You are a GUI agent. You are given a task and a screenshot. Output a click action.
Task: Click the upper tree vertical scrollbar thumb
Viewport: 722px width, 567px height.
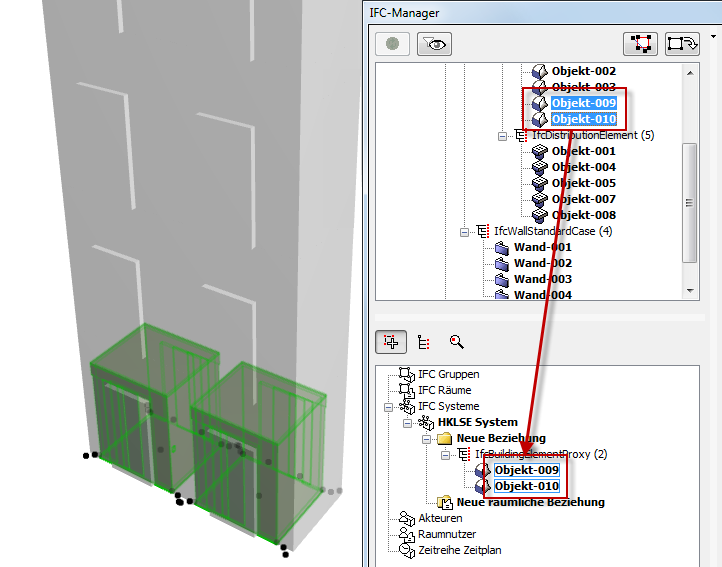(x=689, y=203)
